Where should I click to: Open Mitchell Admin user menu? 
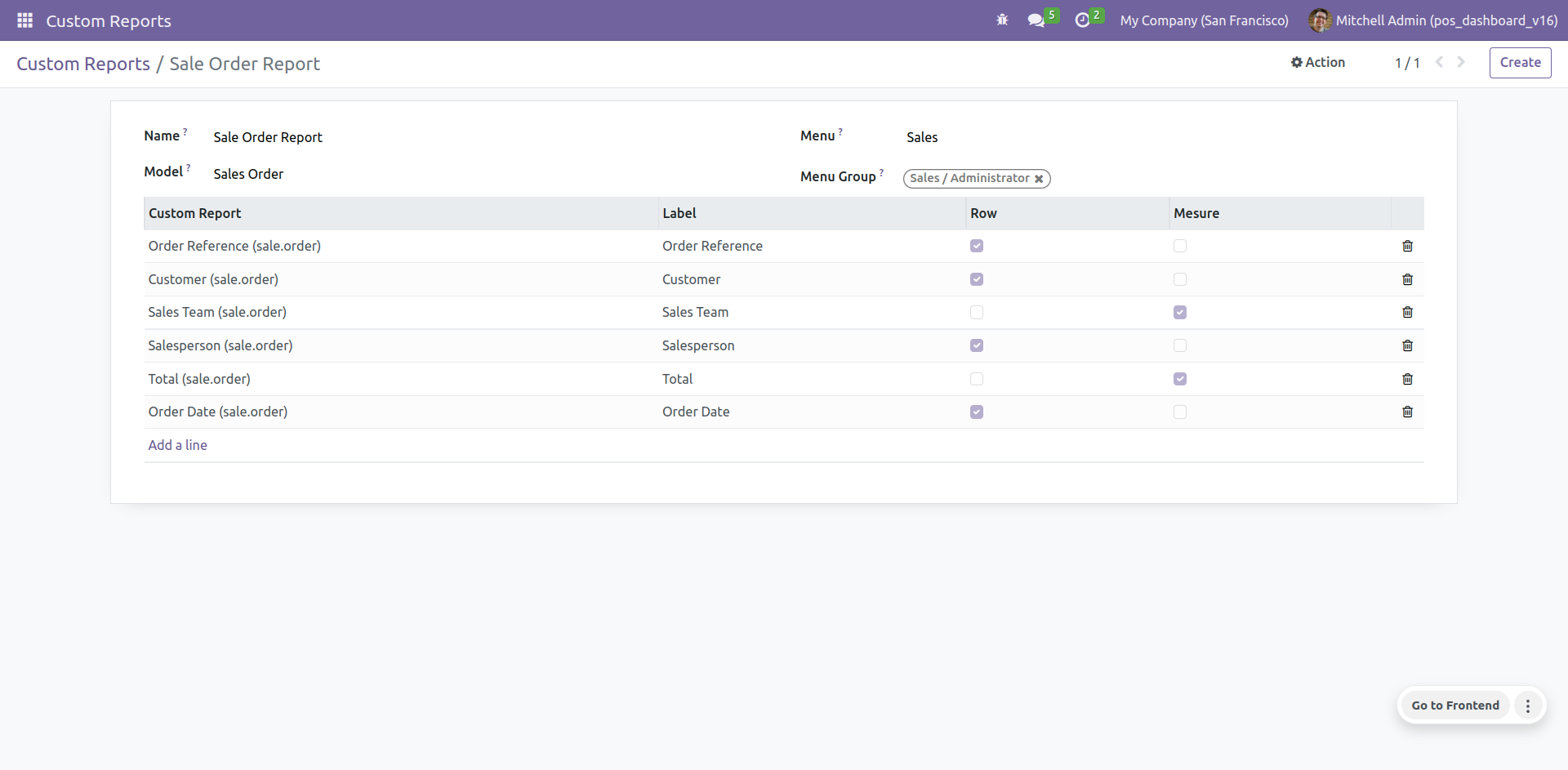coord(1433,20)
